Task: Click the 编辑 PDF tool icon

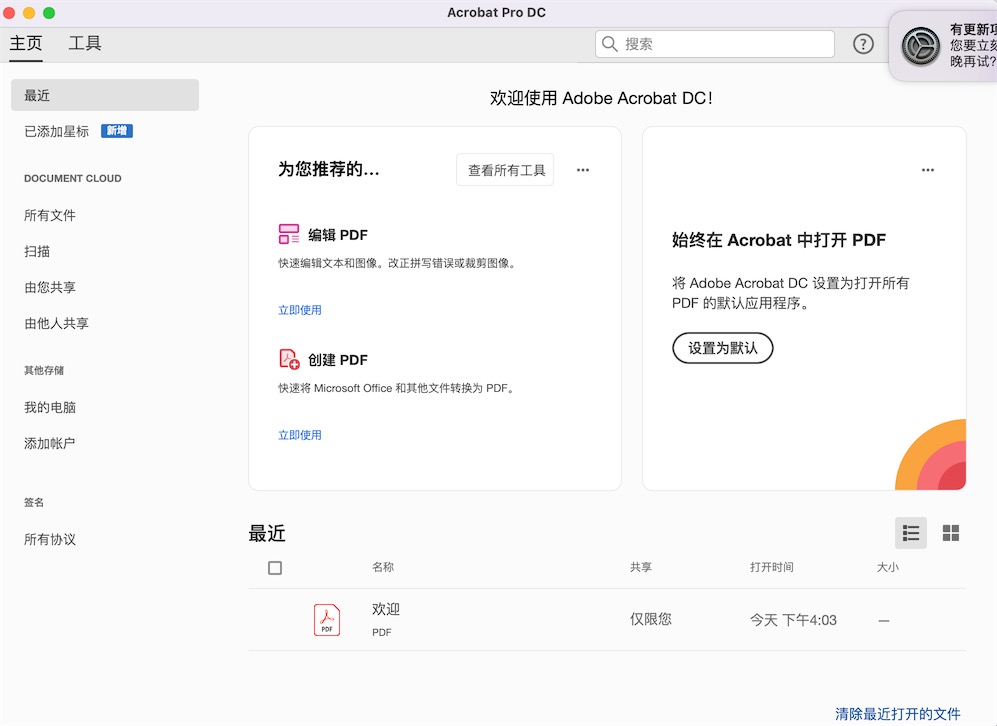Action: tap(289, 234)
